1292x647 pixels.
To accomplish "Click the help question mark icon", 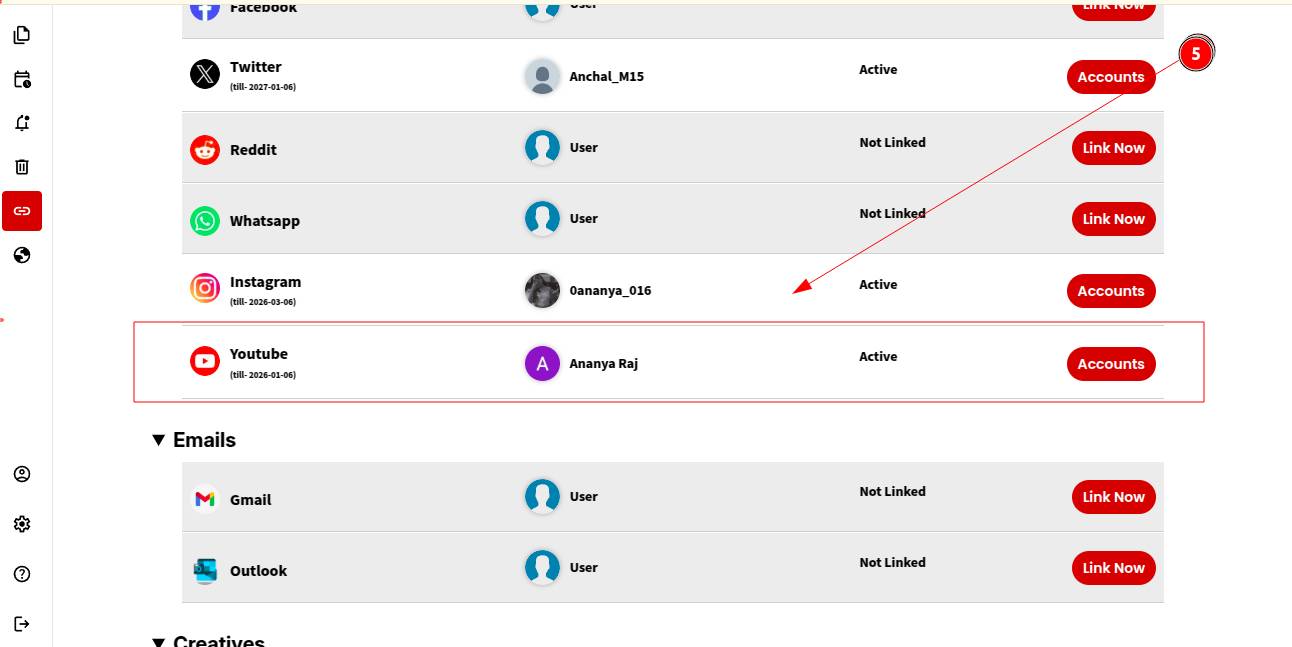I will point(22,574).
